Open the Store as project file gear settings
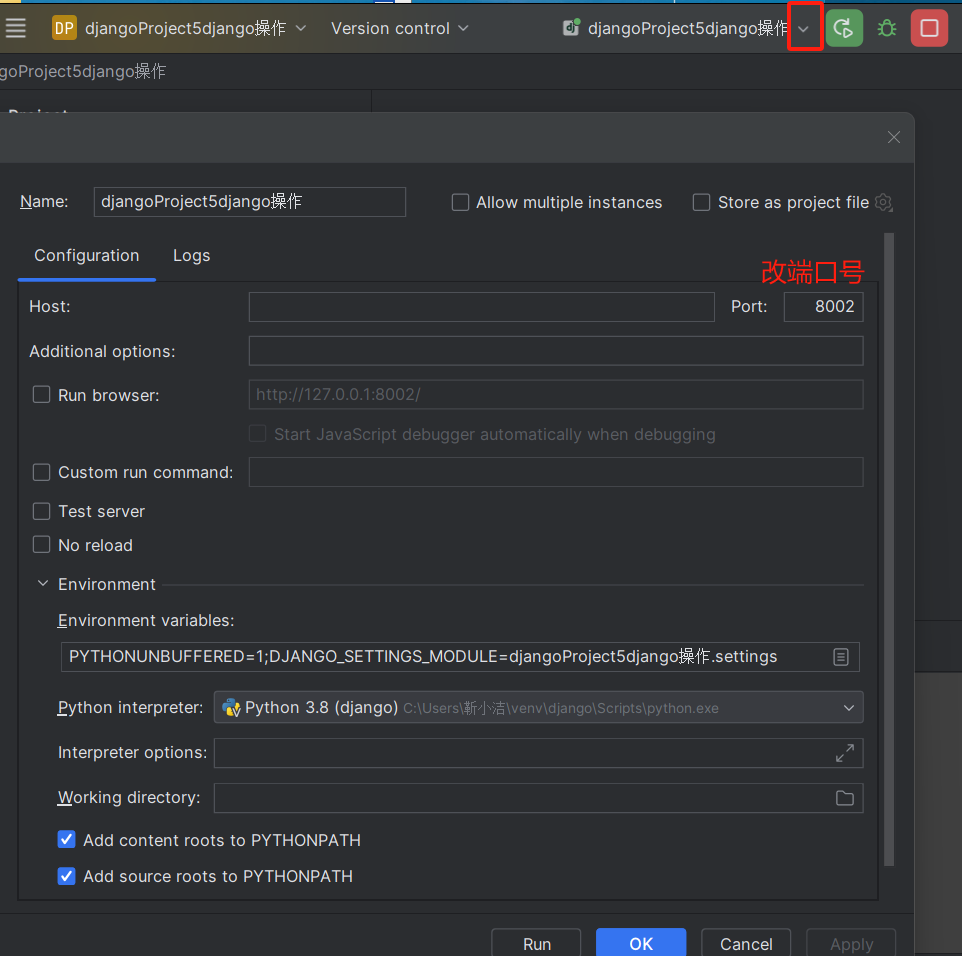The width and height of the screenshot is (962, 956). (x=883, y=202)
